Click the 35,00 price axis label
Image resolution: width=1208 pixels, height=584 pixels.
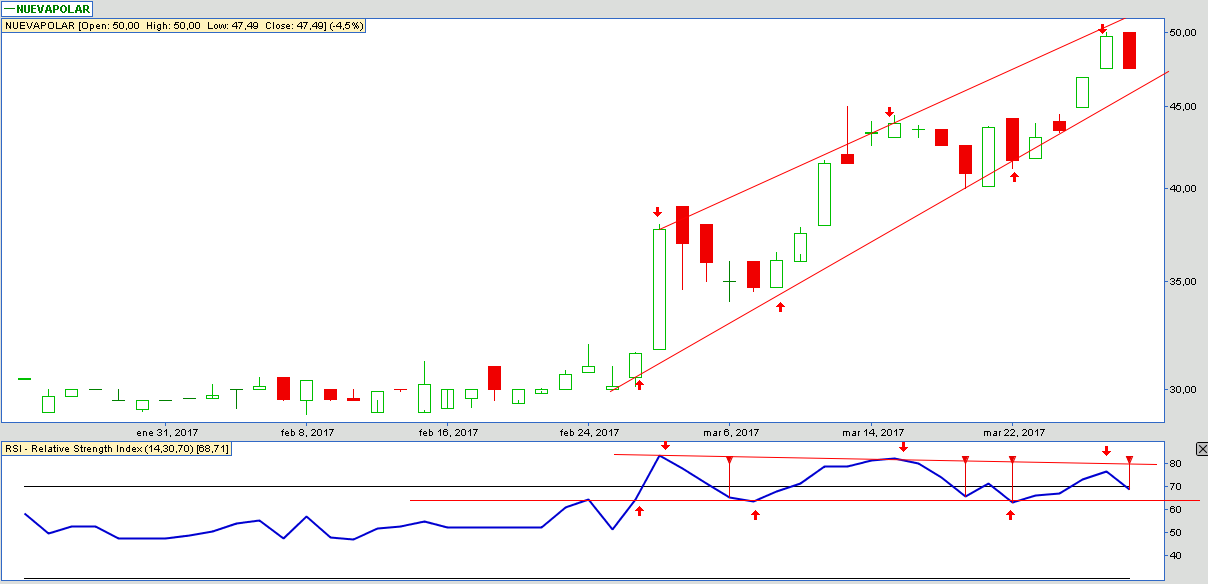(x=1183, y=281)
